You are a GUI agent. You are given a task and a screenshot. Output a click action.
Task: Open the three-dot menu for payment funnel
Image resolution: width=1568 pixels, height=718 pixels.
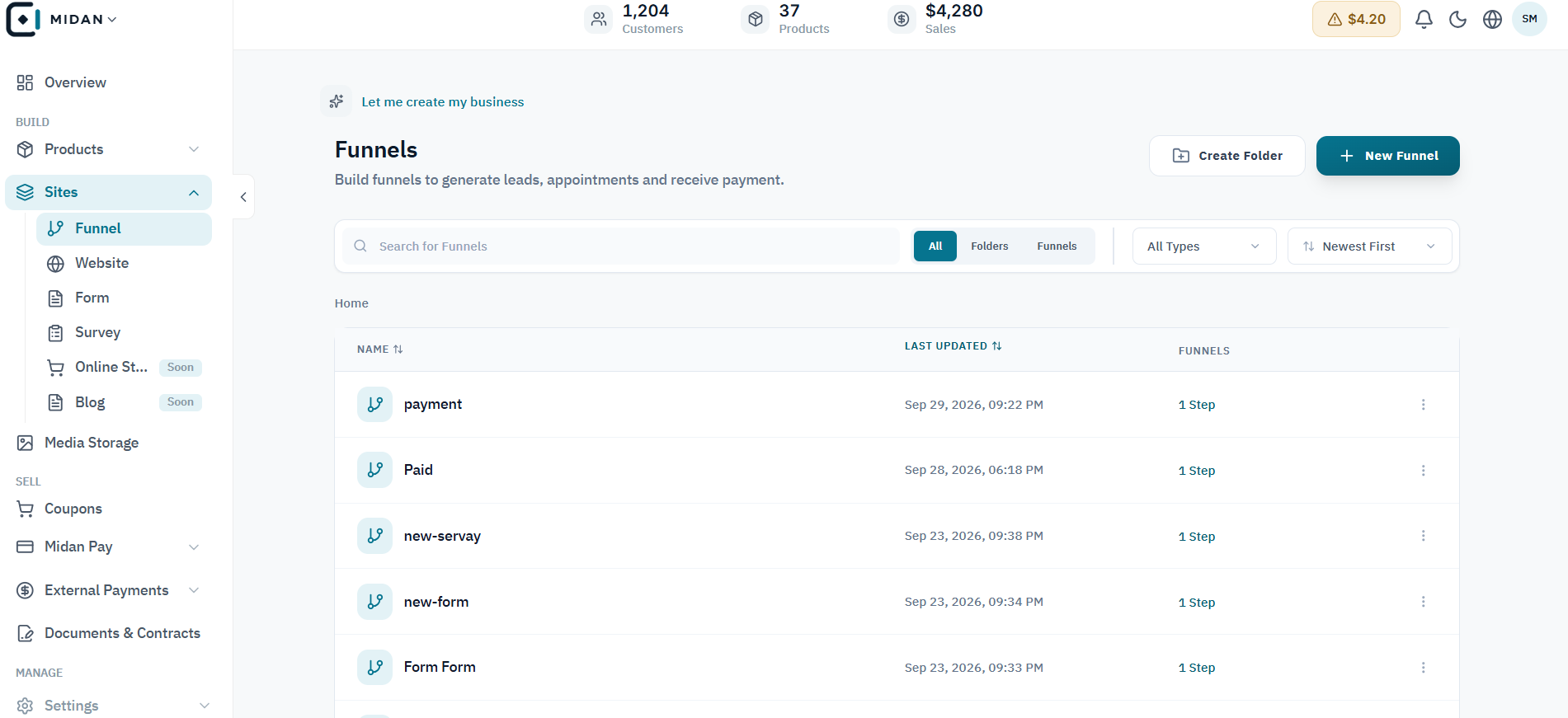tap(1423, 405)
